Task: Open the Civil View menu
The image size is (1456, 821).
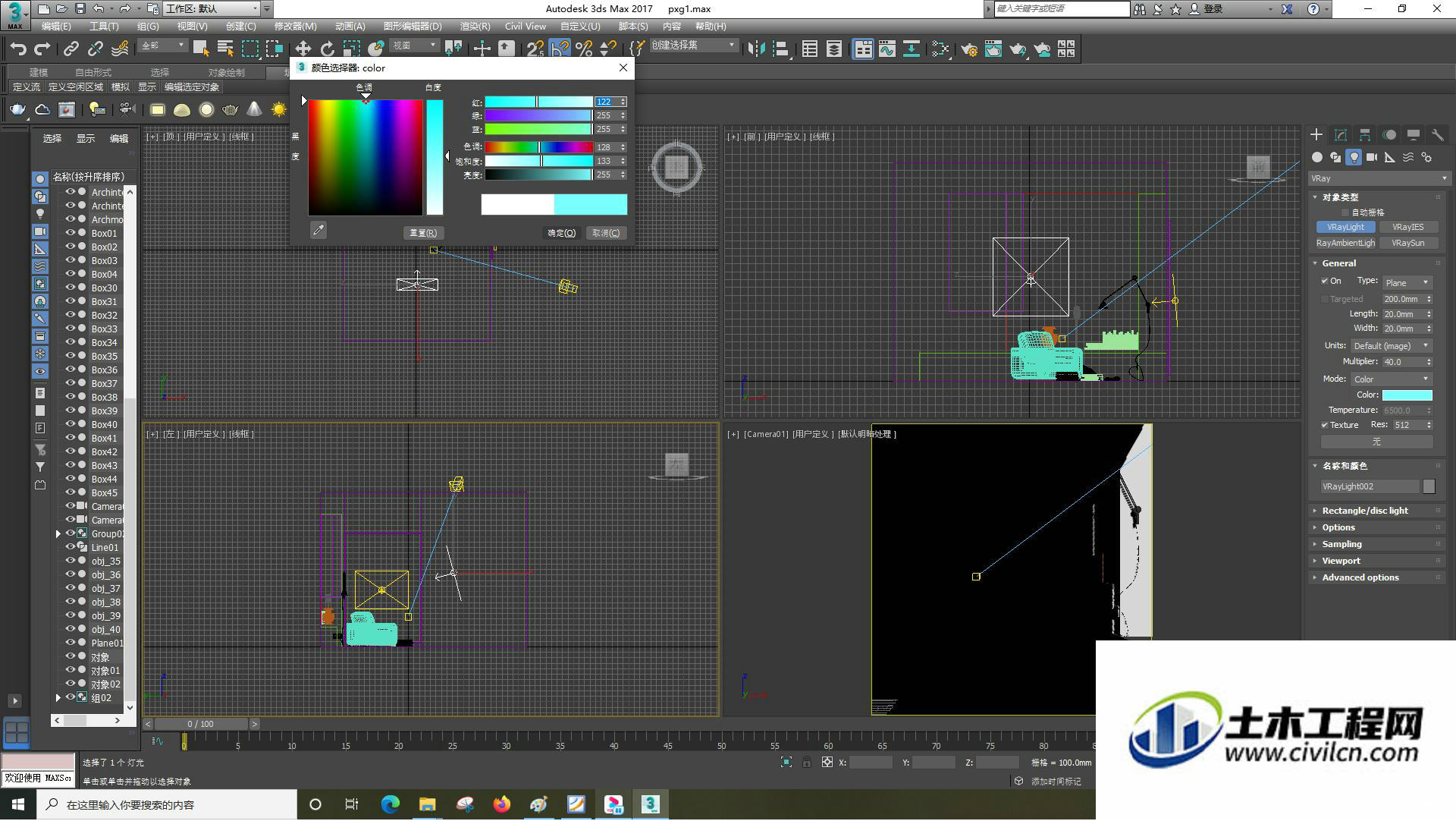Action: (525, 26)
